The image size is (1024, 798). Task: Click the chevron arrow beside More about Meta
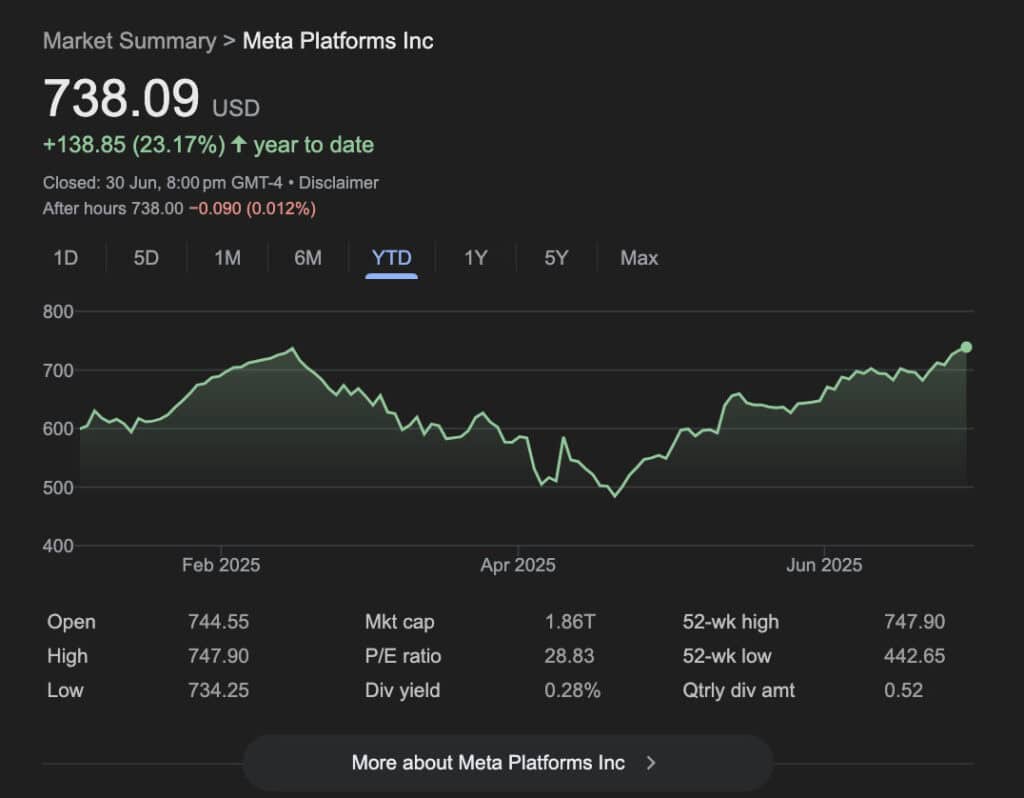click(650, 763)
